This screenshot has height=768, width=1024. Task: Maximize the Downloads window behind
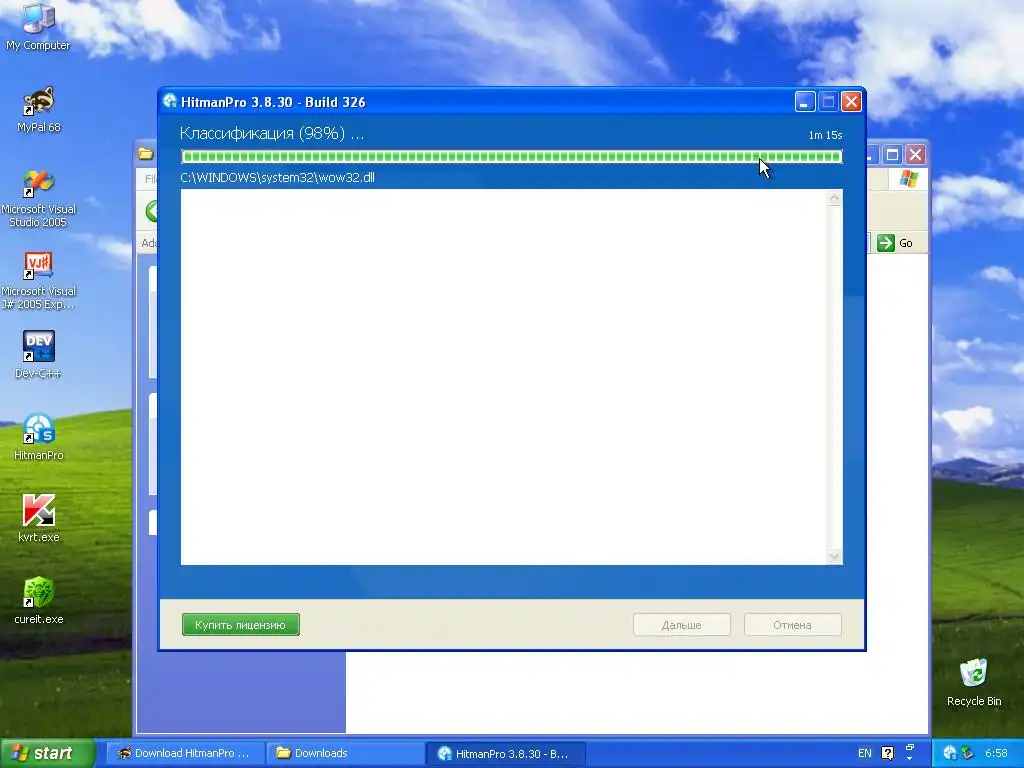coord(892,155)
